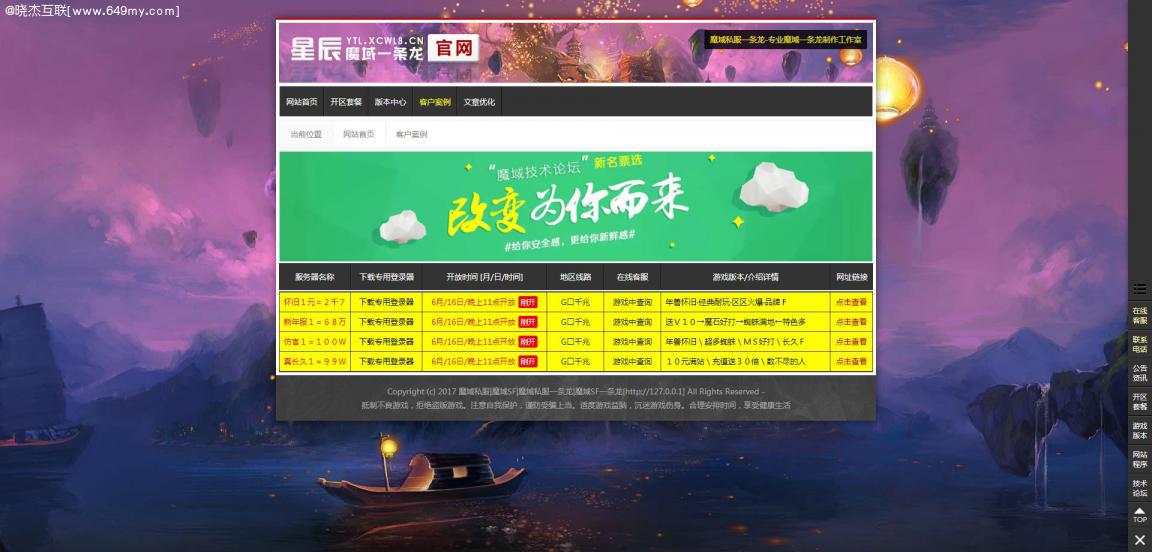Click the green 魔域技术论坛 banner image

point(575,206)
